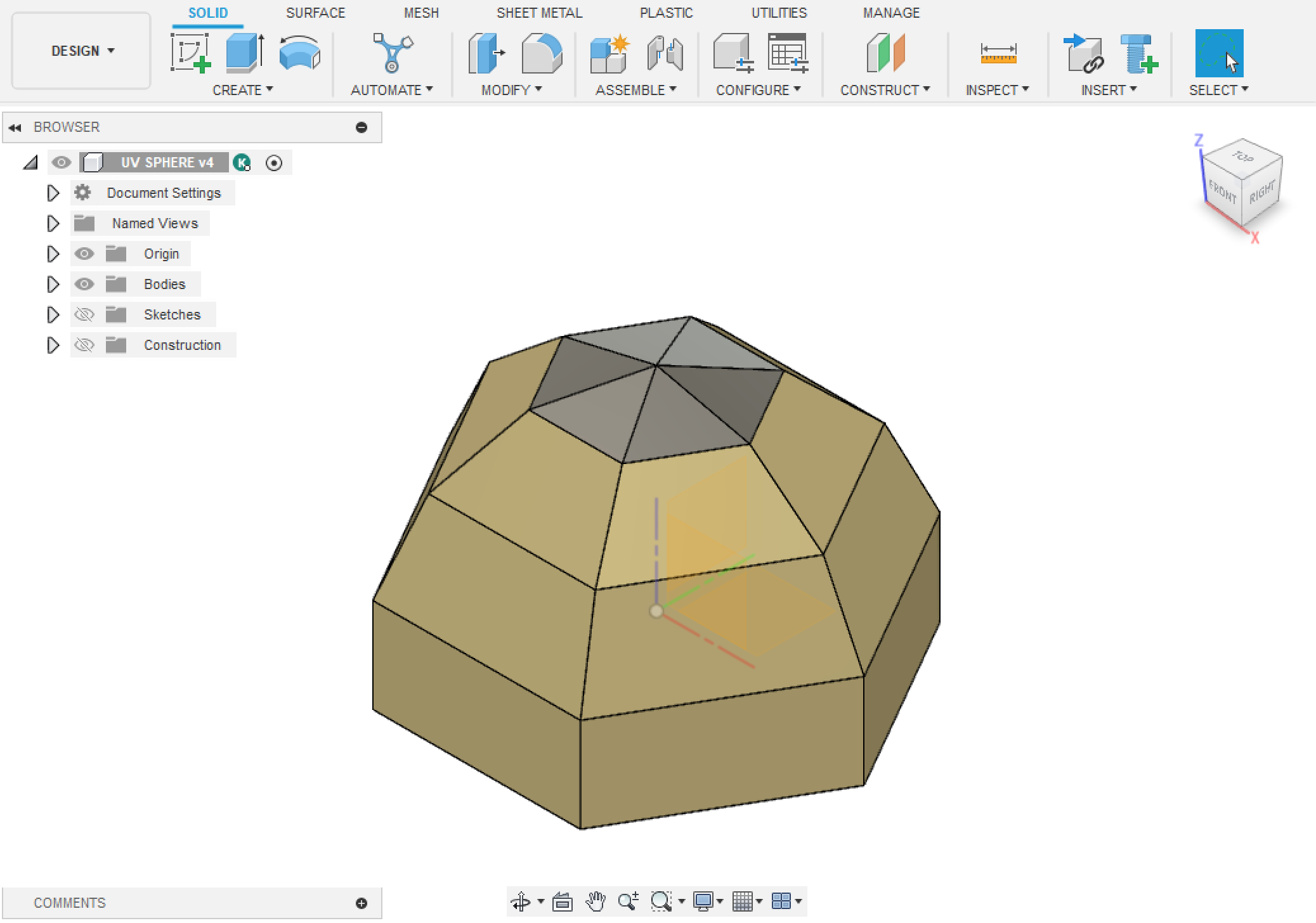
Task: Select the Fillet tool
Action: pyautogui.click(x=542, y=53)
